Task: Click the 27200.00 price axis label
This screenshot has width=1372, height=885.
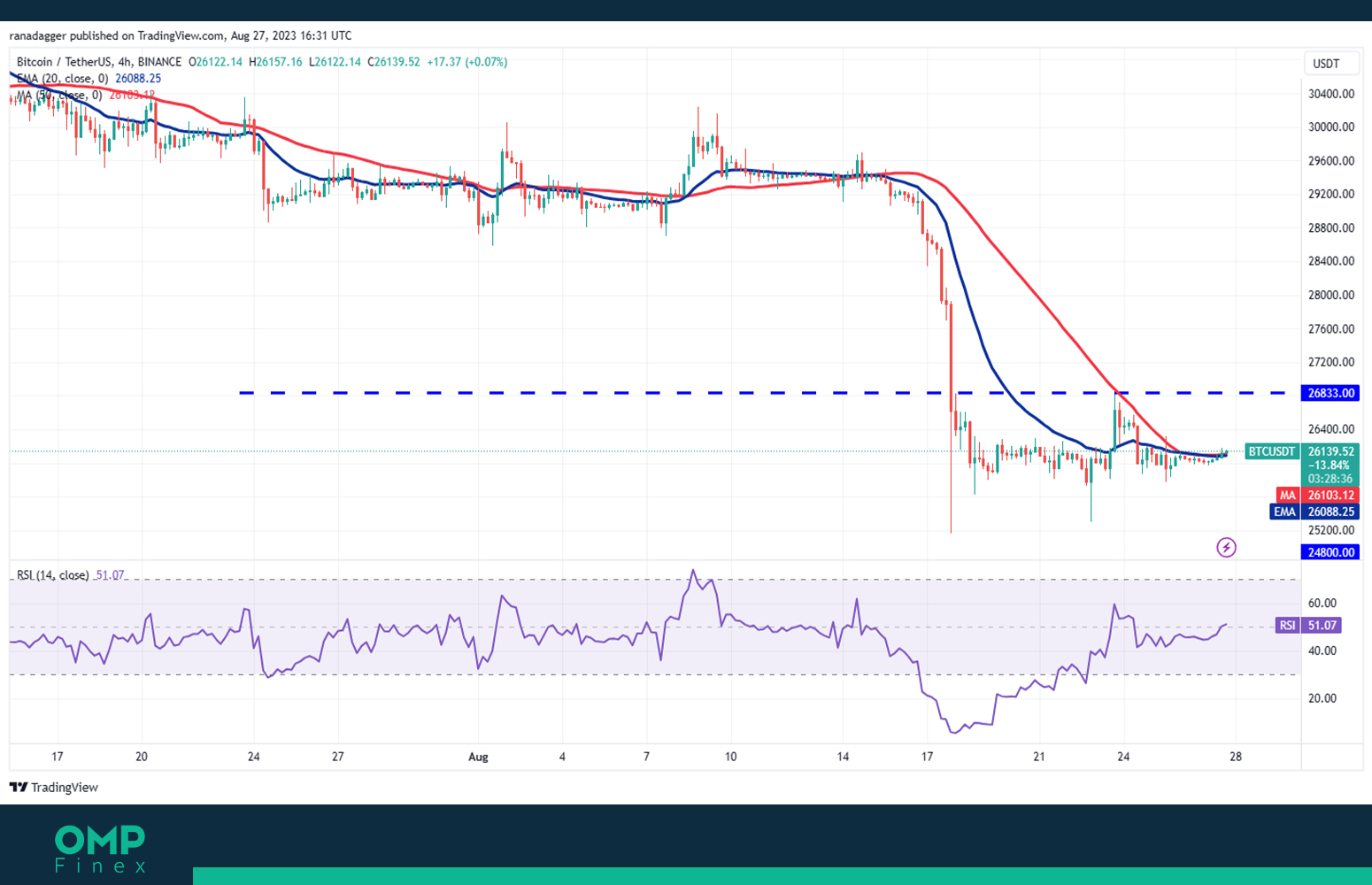Action: coord(1331,362)
